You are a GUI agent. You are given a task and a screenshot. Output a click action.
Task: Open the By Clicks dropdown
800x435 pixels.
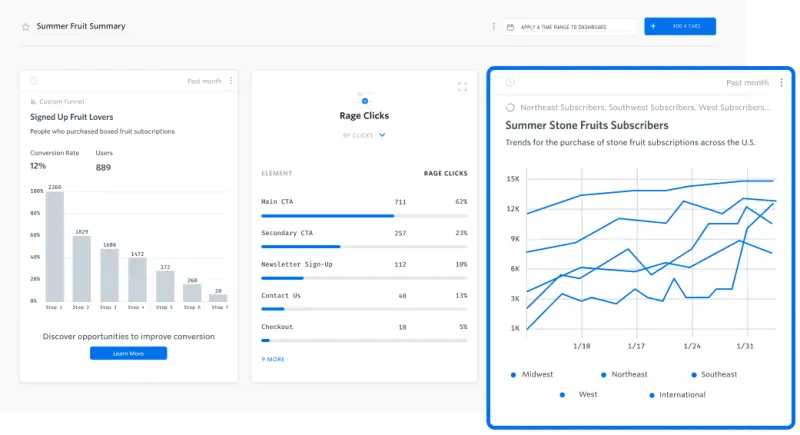364,135
